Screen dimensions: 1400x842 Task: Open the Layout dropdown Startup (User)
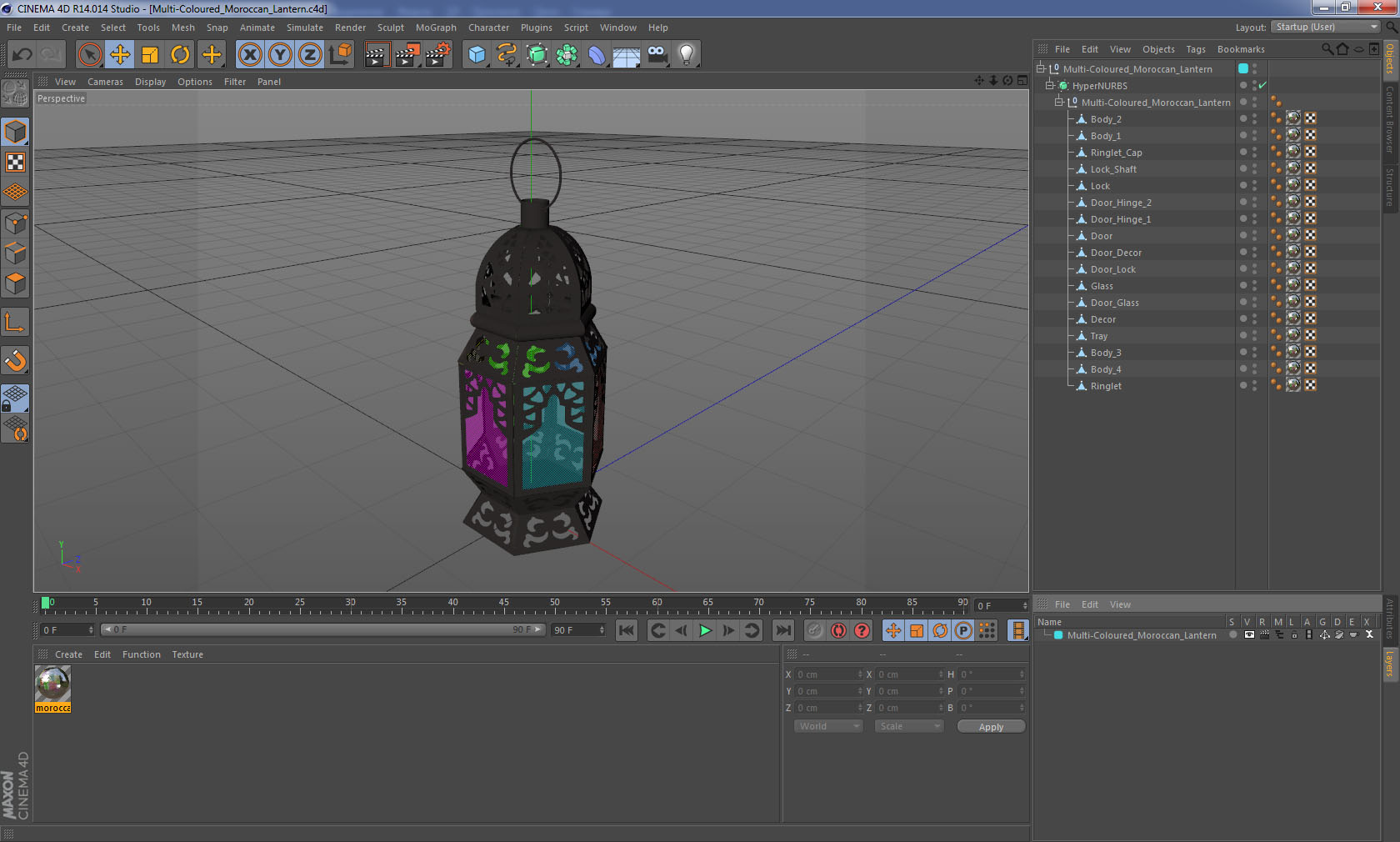click(x=1326, y=28)
